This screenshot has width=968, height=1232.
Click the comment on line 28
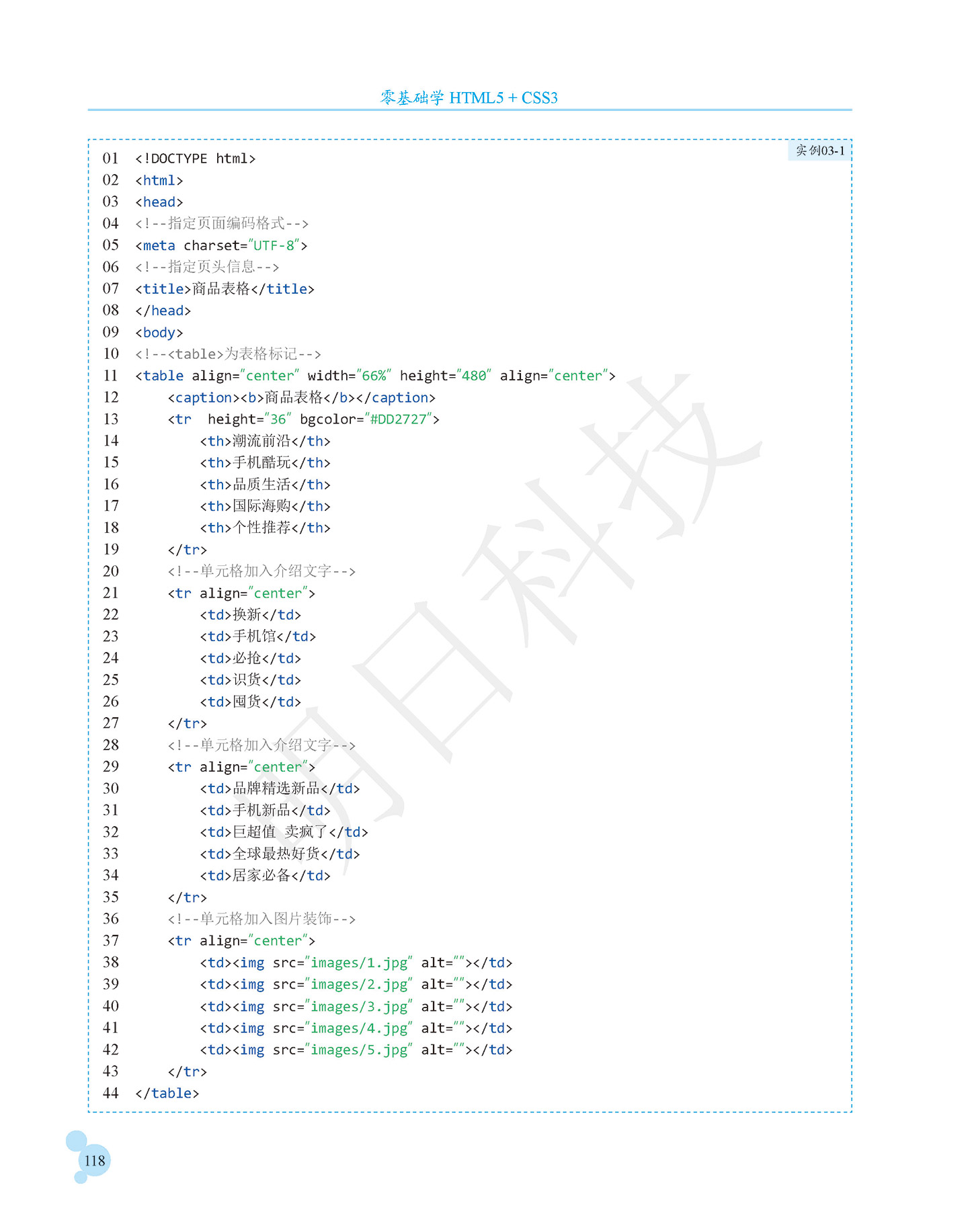(x=261, y=745)
